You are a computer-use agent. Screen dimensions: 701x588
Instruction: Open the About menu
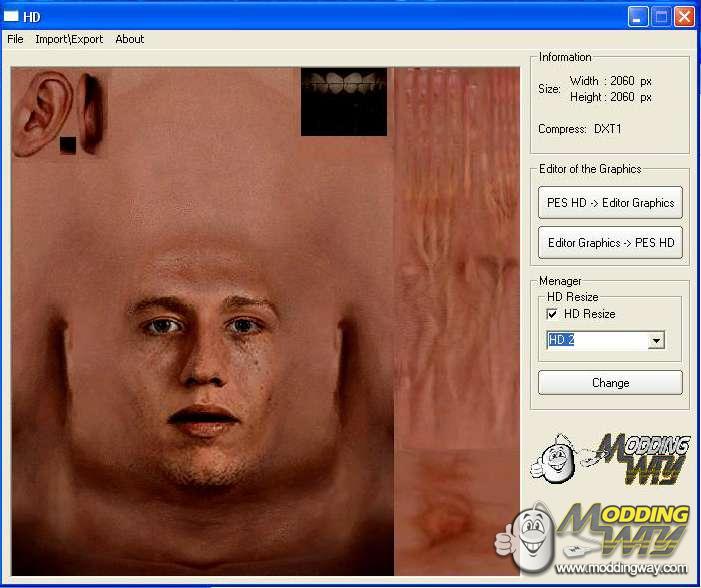130,39
